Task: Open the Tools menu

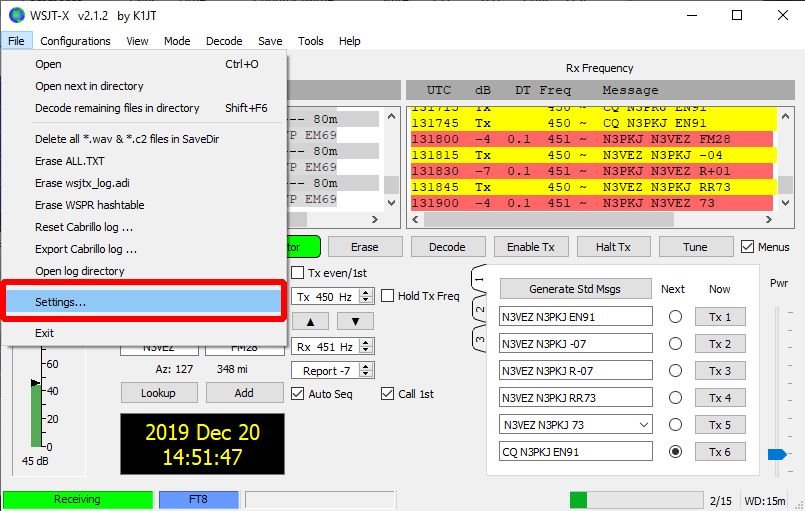Action: point(311,41)
